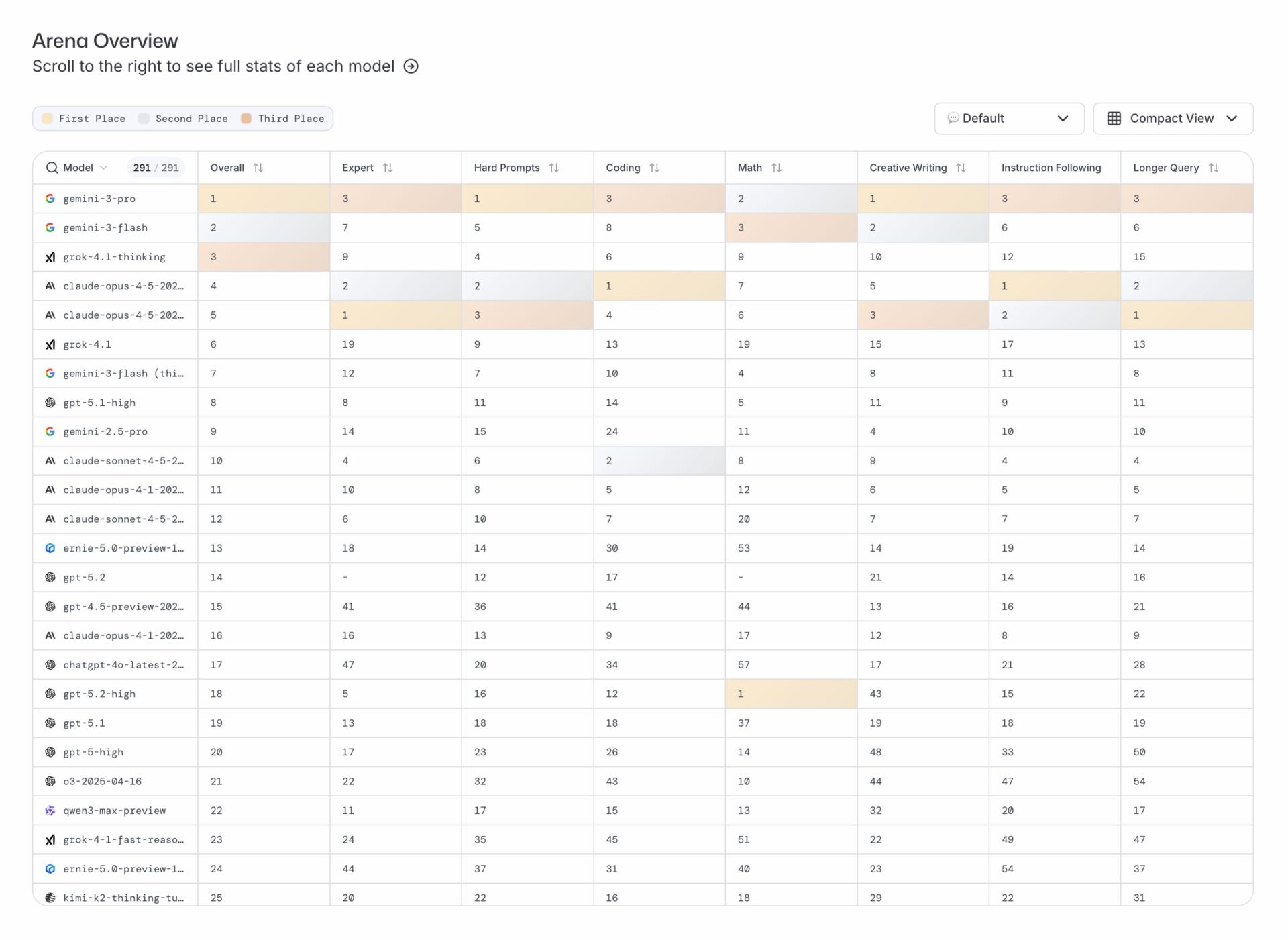This screenshot has height=940, width=1288.
Task: Click the Compact View grid icon
Action: [1114, 119]
